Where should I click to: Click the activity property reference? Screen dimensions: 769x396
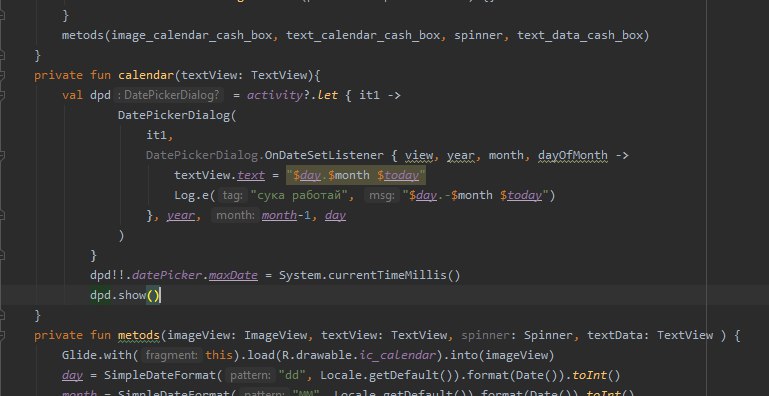[275, 95]
